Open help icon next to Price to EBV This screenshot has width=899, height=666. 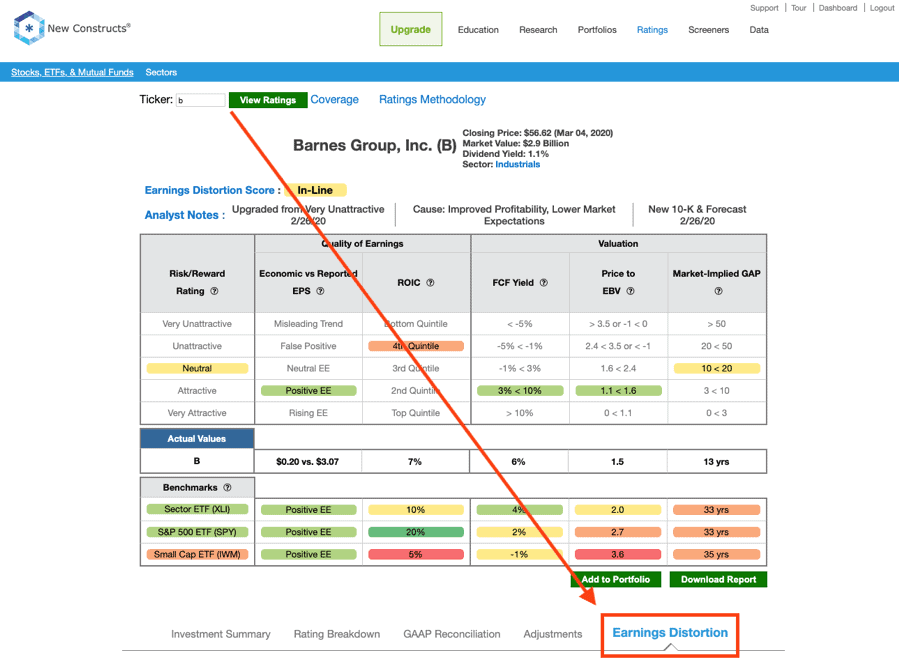(x=631, y=291)
